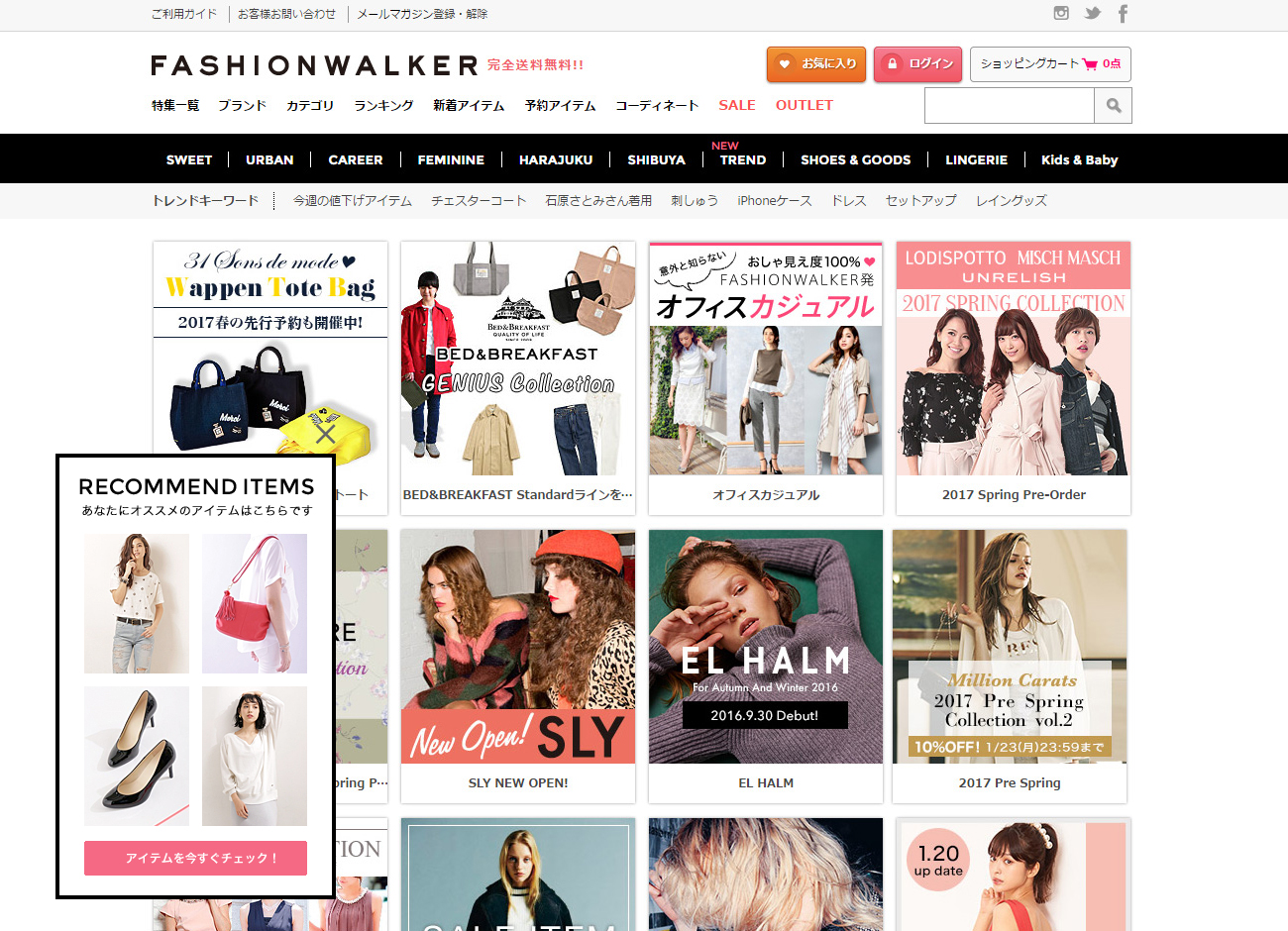Image resolution: width=1288 pixels, height=931 pixels.
Task: Click trend keyword チェスターコート
Action: coord(479,200)
